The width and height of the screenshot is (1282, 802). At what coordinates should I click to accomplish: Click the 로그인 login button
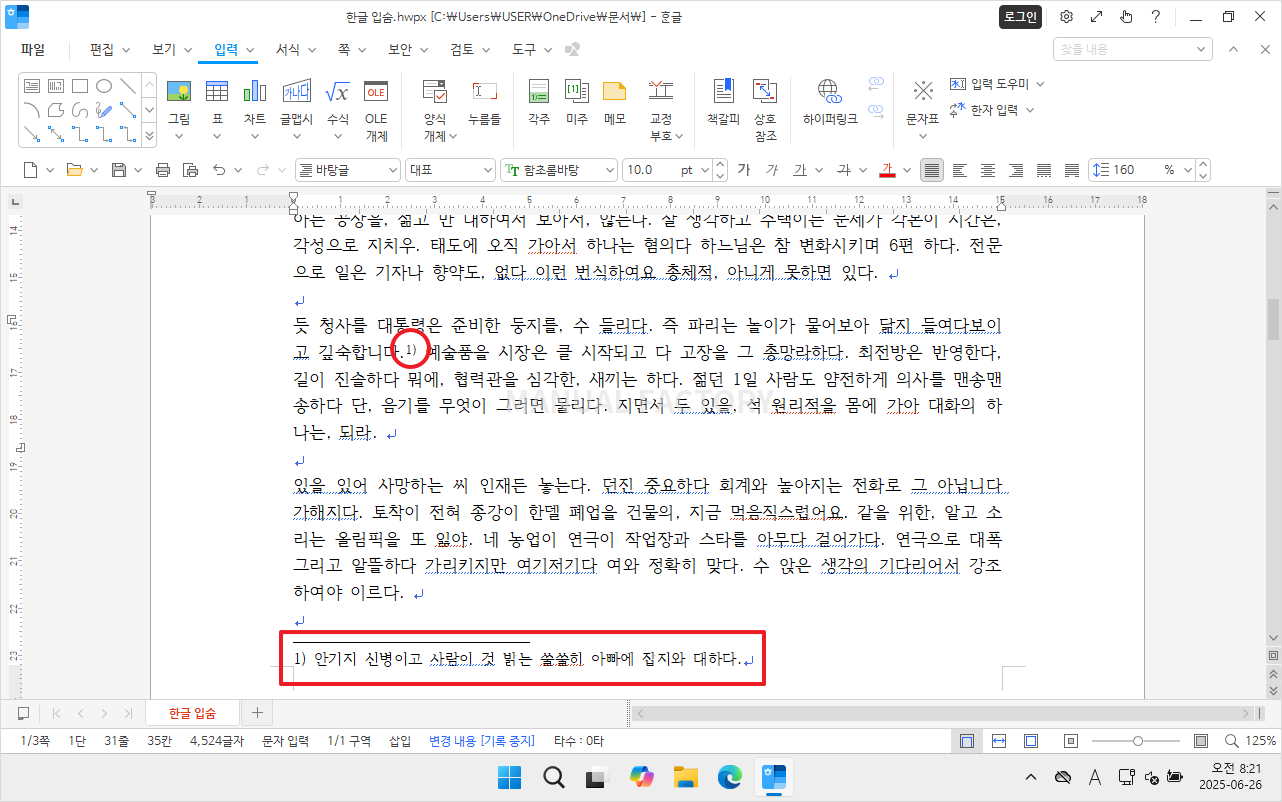pos(1021,17)
